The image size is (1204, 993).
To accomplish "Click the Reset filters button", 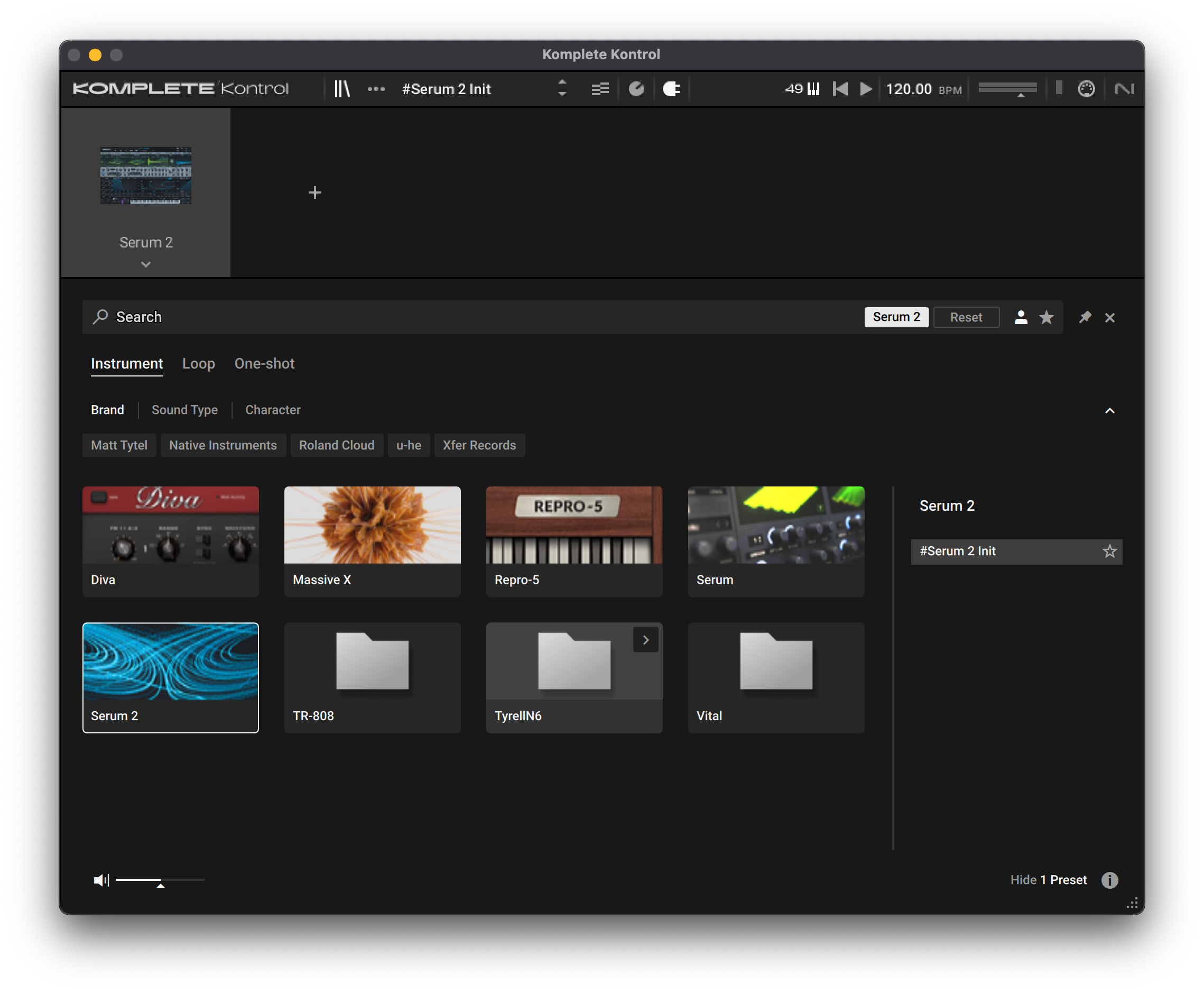I will (x=966, y=317).
